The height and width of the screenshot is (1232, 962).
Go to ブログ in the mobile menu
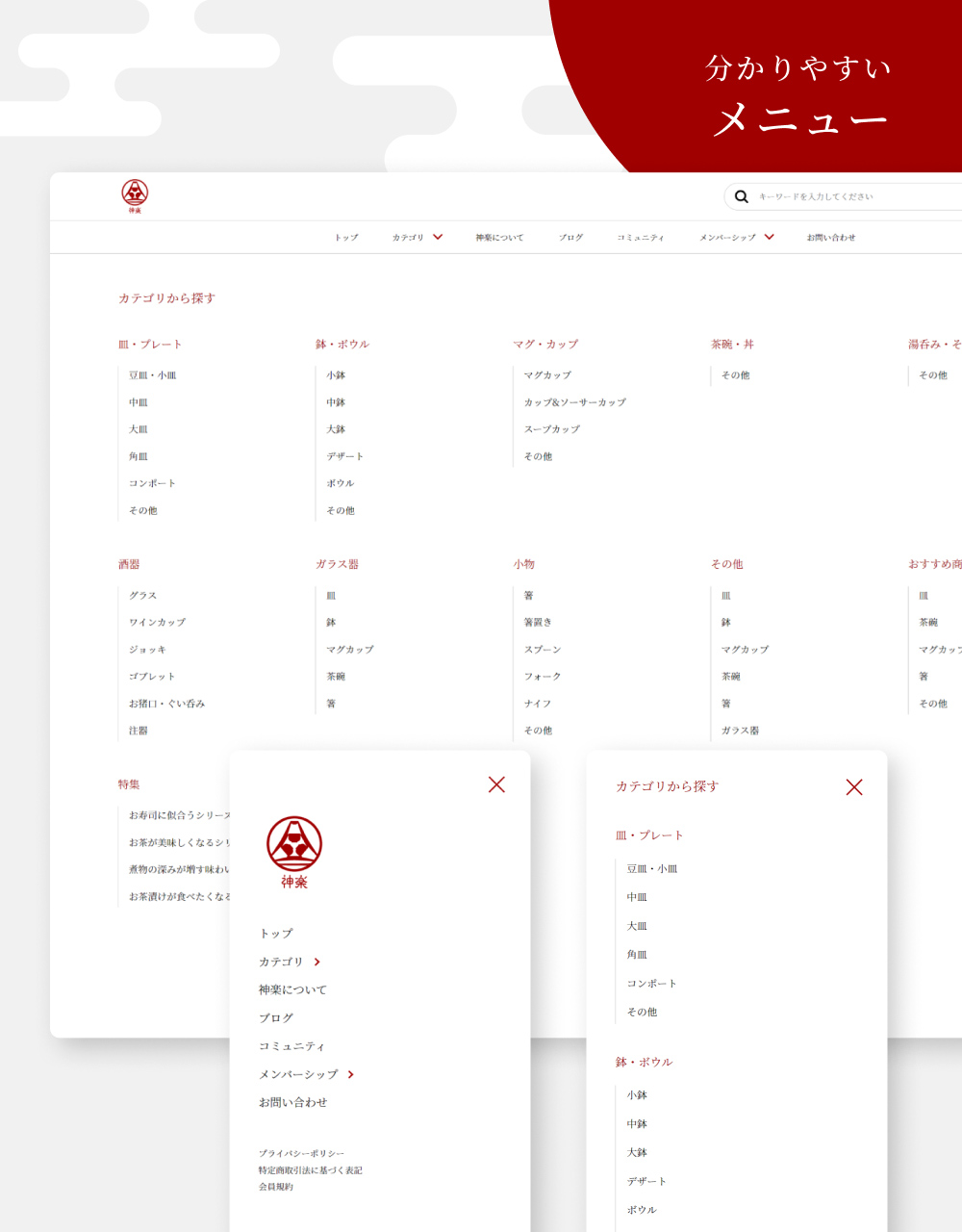tap(276, 1018)
